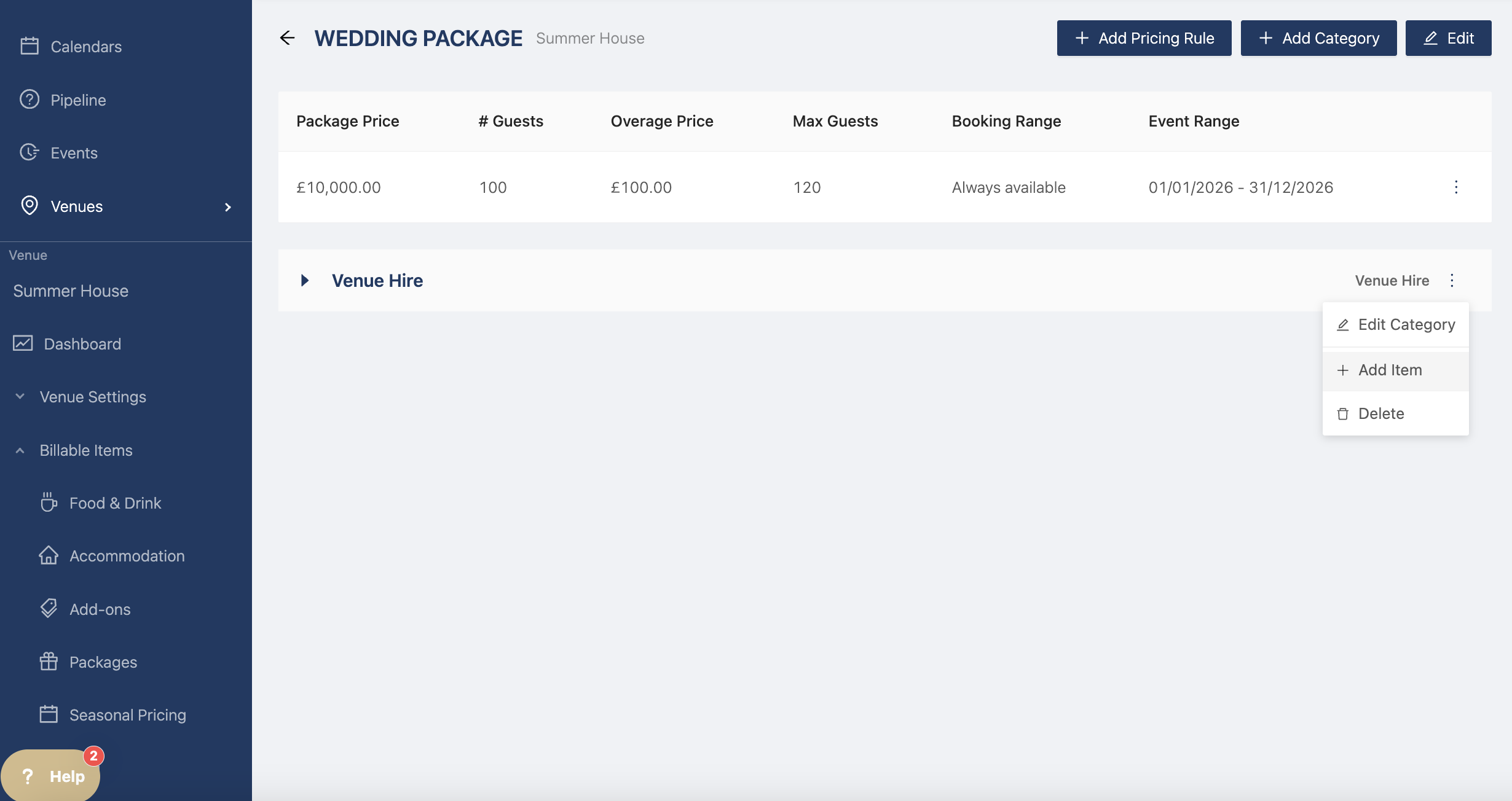This screenshot has height=801, width=1512.
Task: Click the back arrow beside Wedding Package
Action: coord(287,38)
